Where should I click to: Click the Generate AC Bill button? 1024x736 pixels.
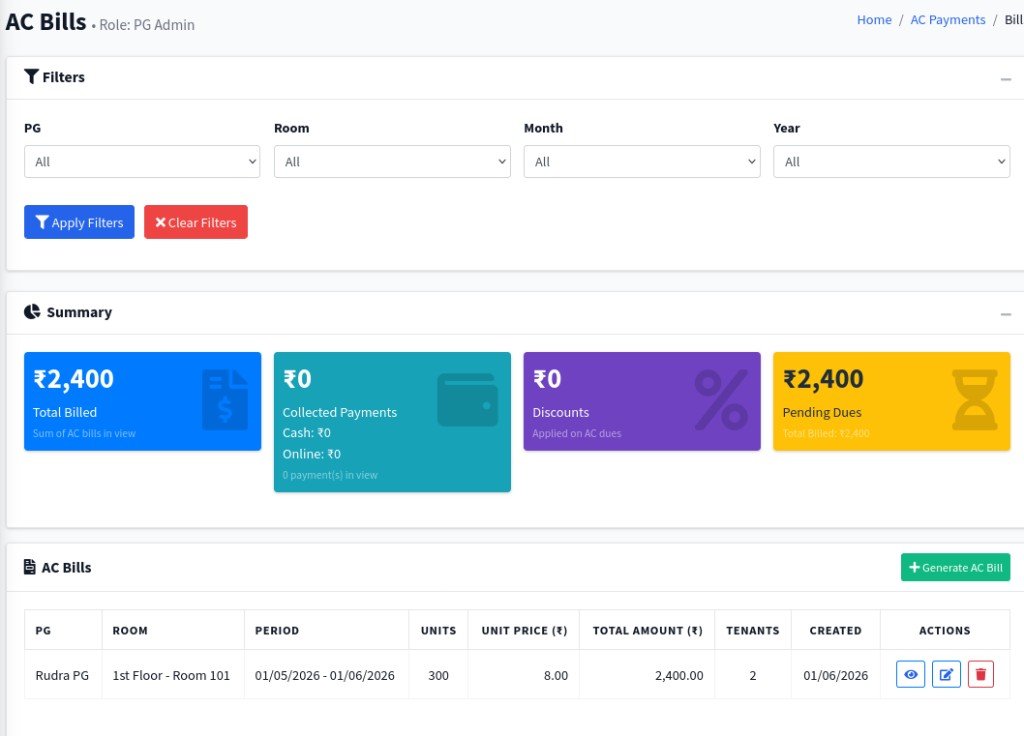pos(955,568)
